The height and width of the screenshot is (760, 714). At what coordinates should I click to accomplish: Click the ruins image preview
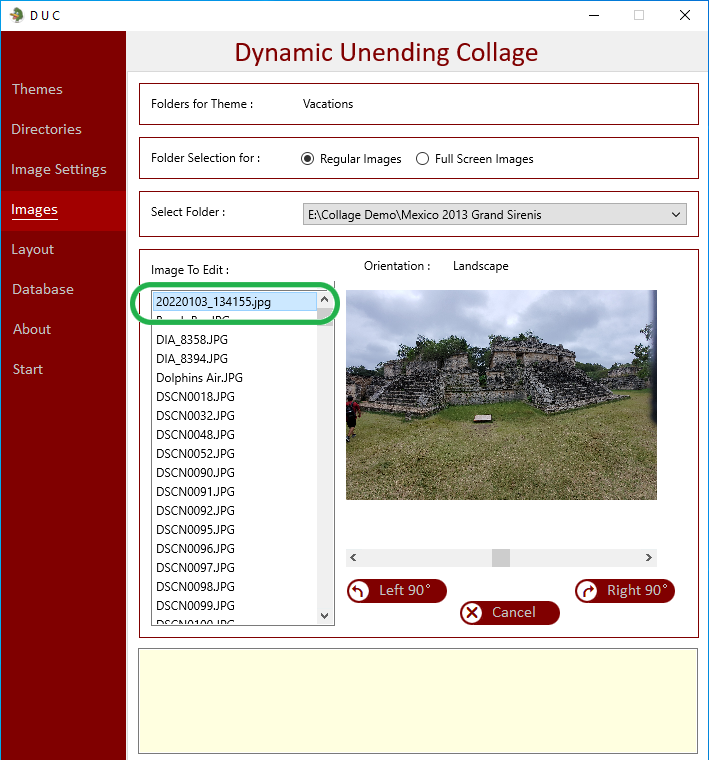click(501, 395)
